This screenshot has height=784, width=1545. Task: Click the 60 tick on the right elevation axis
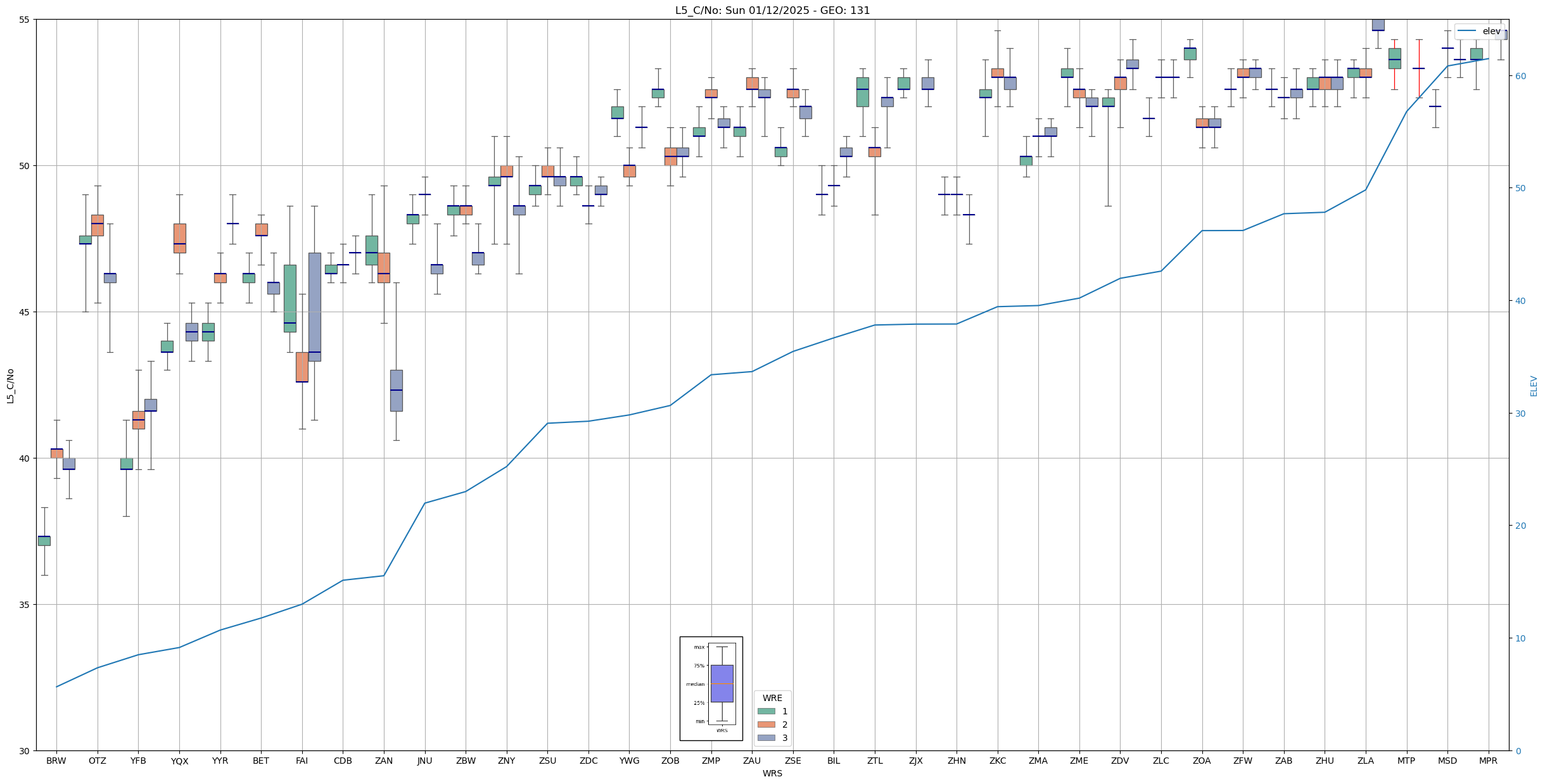[x=1520, y=76]
